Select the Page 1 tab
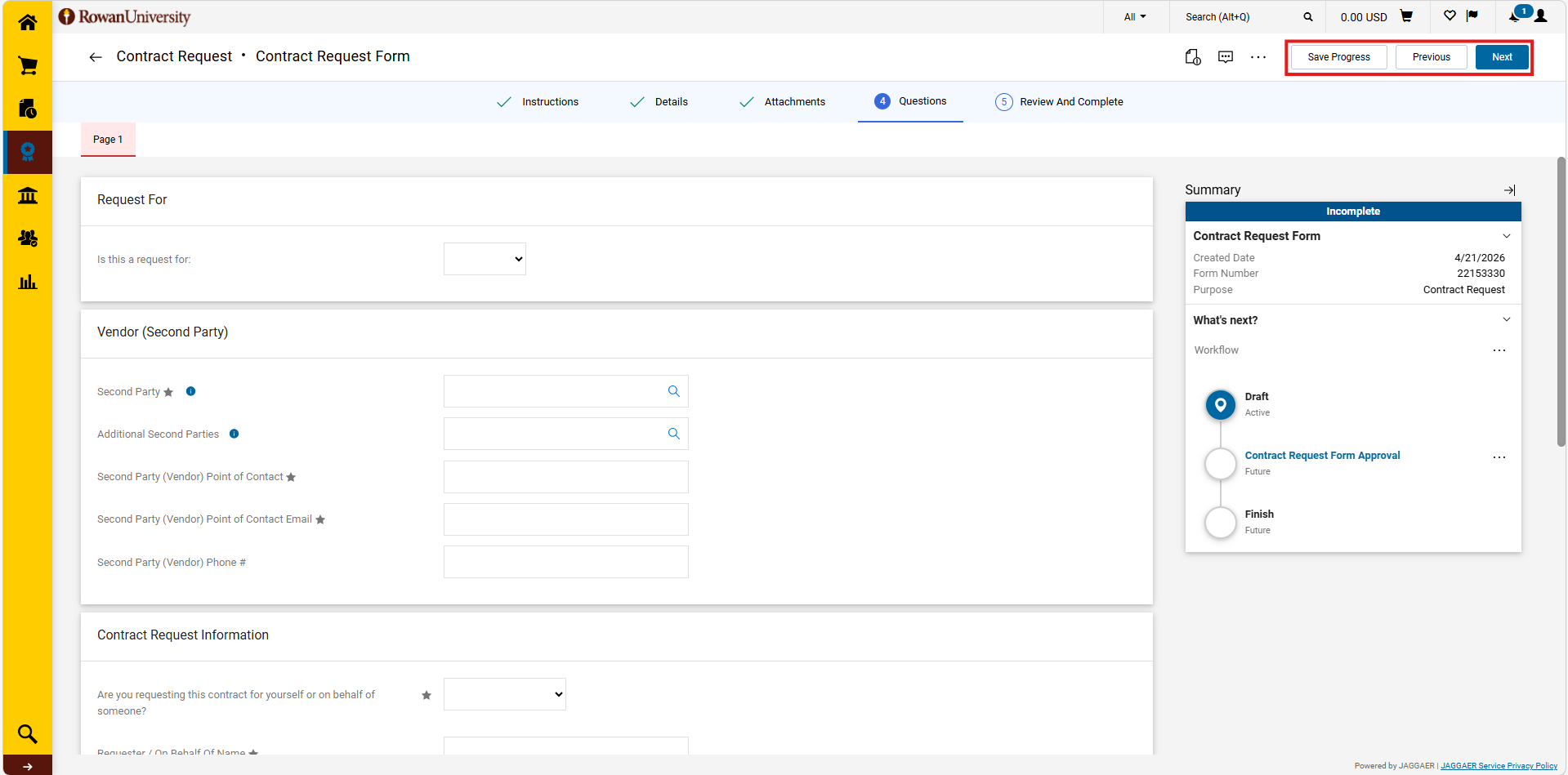 [108, 140]
